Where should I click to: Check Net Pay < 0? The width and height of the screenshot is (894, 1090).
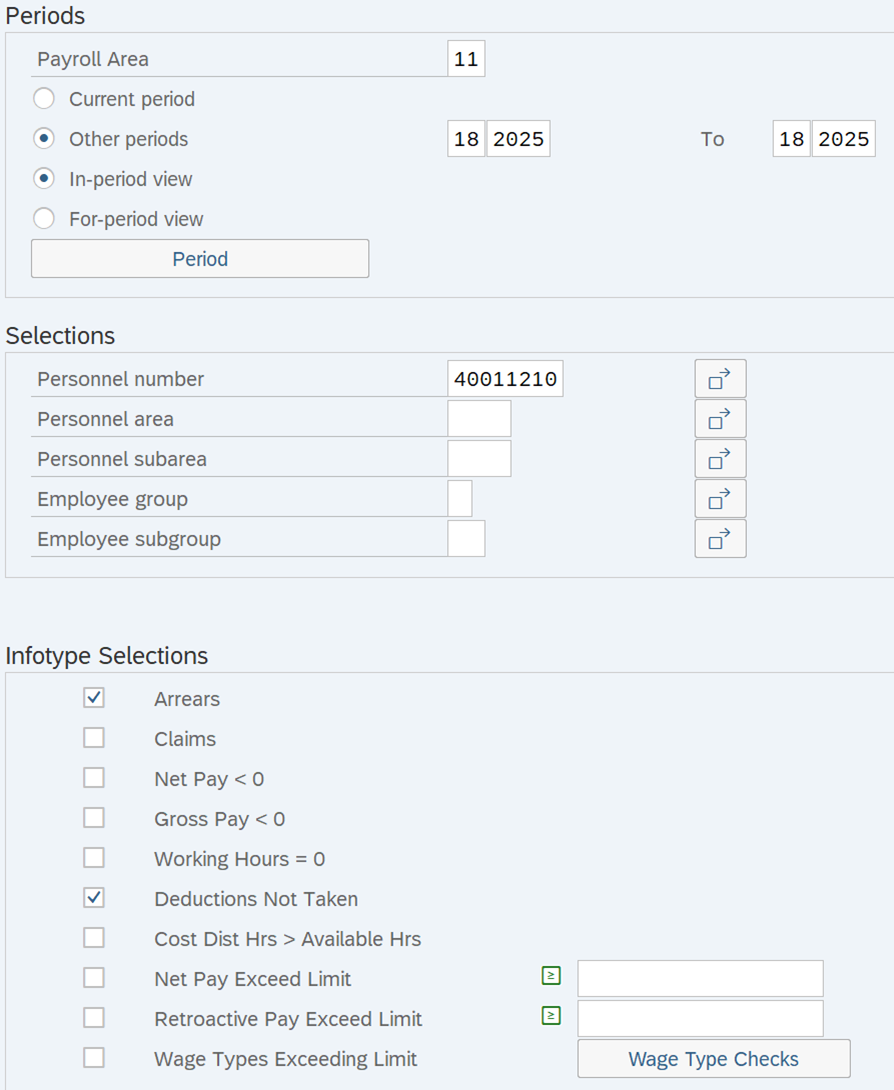coord(94,777)
